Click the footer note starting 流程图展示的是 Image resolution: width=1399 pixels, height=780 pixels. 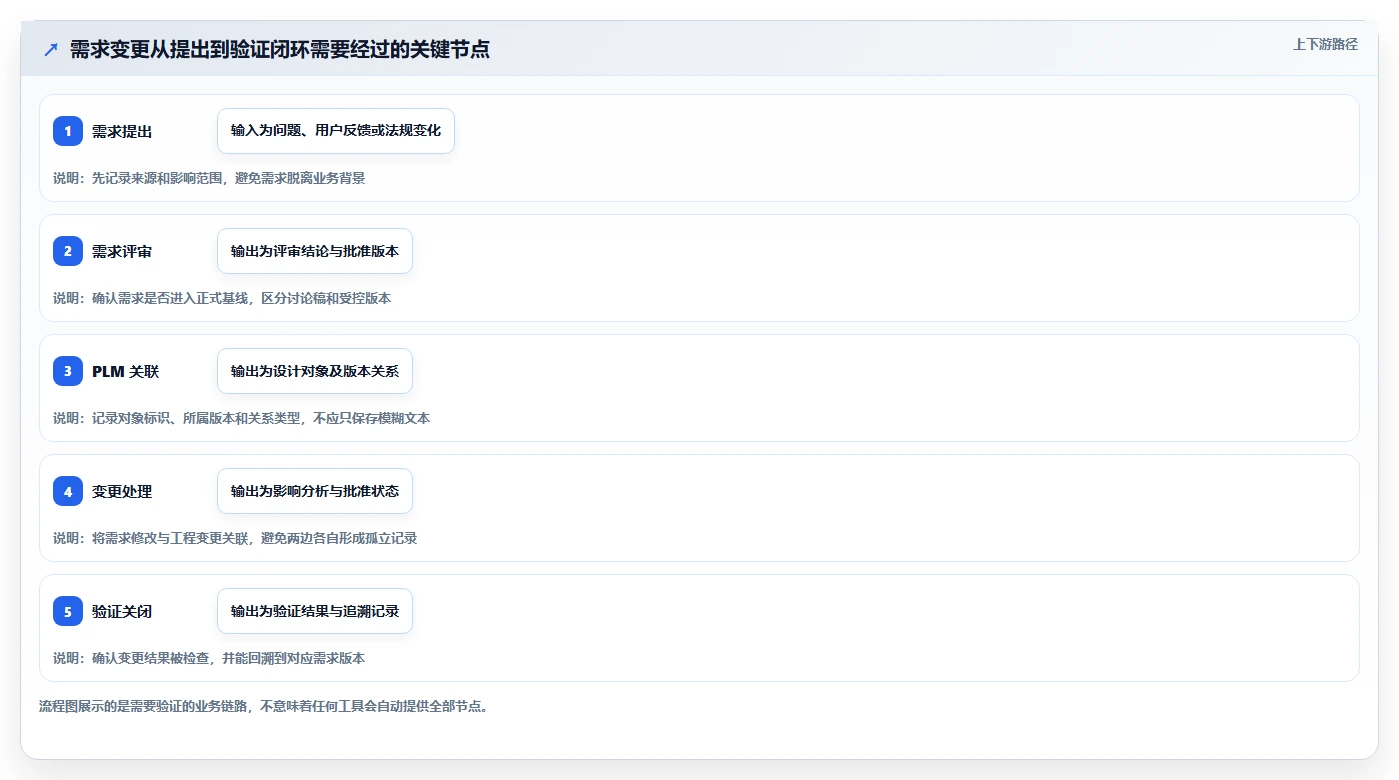pos(264,706)
